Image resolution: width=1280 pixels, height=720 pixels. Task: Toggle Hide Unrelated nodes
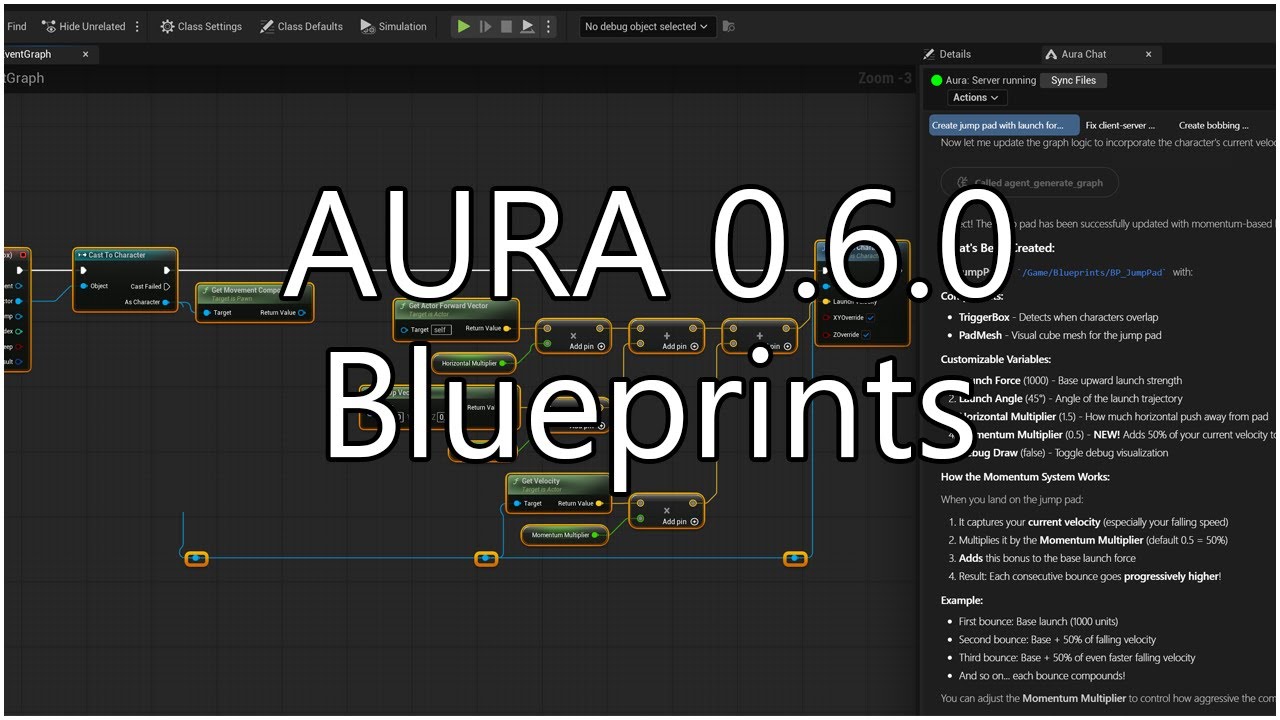pos(84,27)
